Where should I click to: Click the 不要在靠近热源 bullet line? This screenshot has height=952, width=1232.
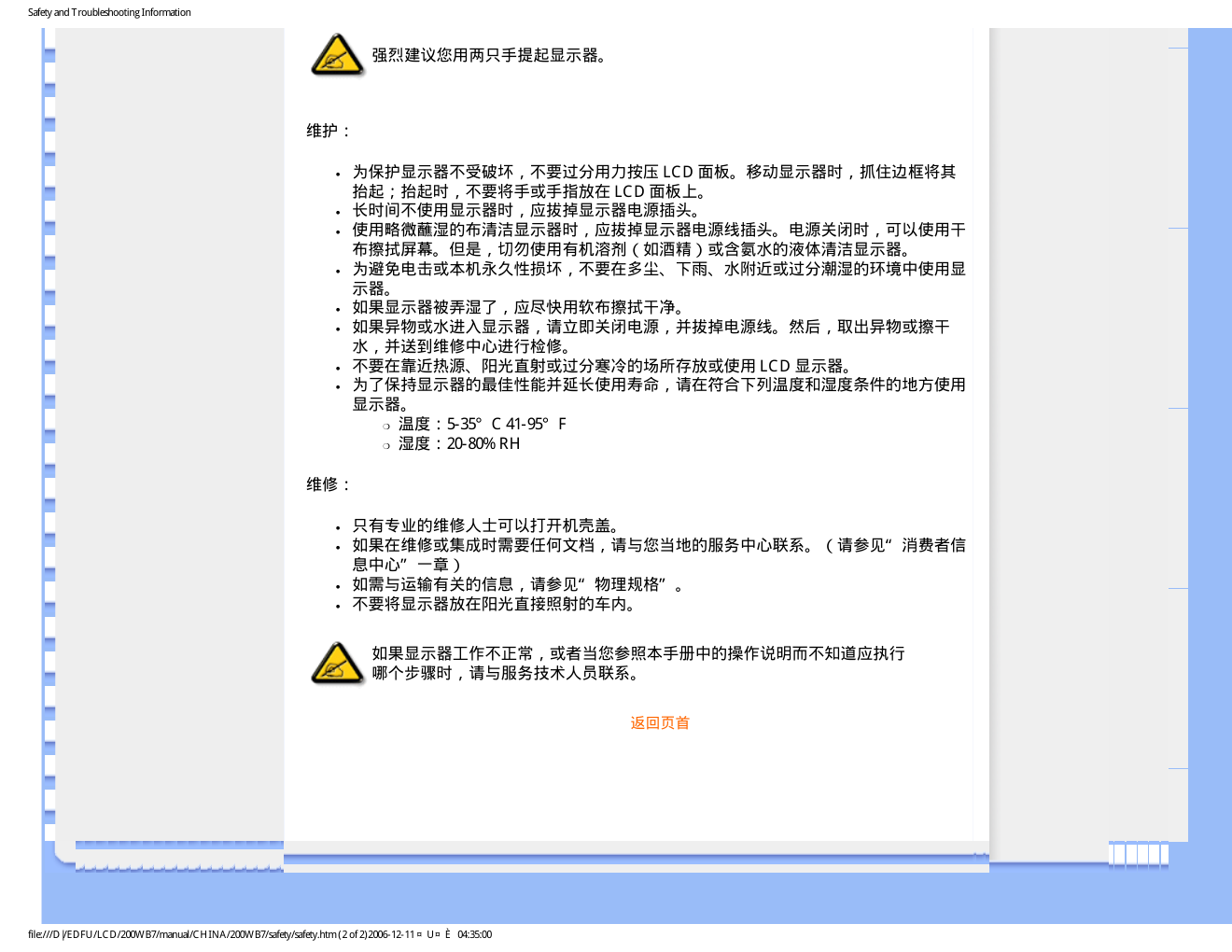pos(602,366)
